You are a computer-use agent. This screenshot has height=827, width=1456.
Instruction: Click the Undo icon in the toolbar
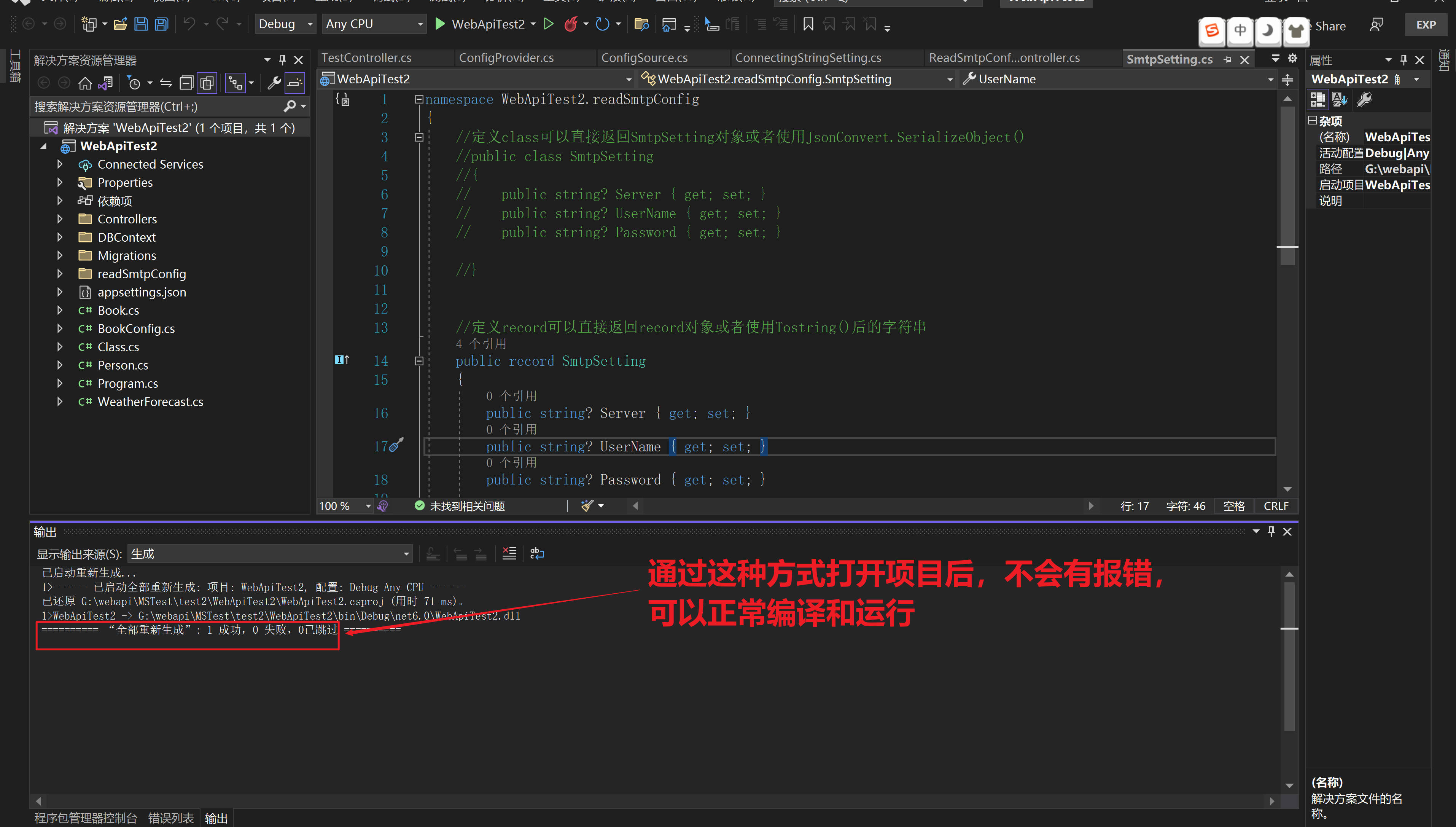pyautogui.click(x=189, y=23)
